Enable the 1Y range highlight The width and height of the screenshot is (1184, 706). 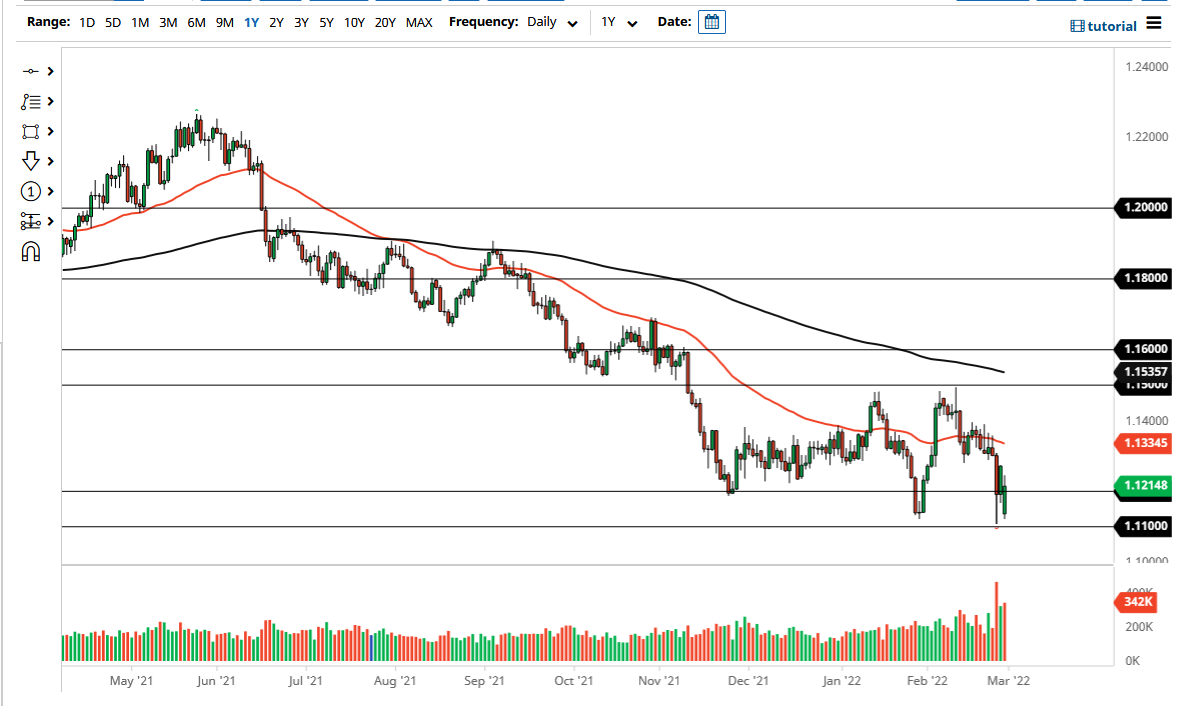coord(251,21)
